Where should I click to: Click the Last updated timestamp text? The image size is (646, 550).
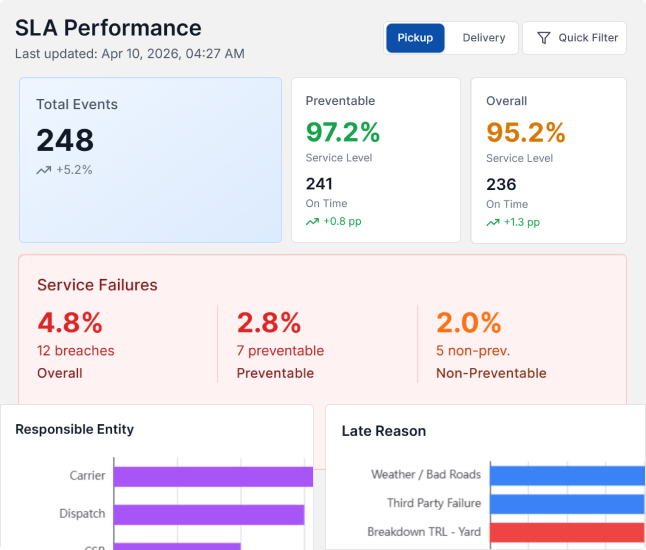[x=130, y=54]
